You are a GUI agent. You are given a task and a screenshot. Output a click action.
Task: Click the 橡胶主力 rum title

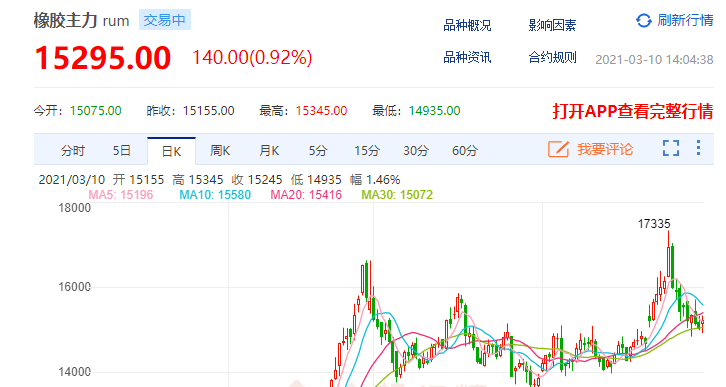pyautogui.click(x=81, y=21)
